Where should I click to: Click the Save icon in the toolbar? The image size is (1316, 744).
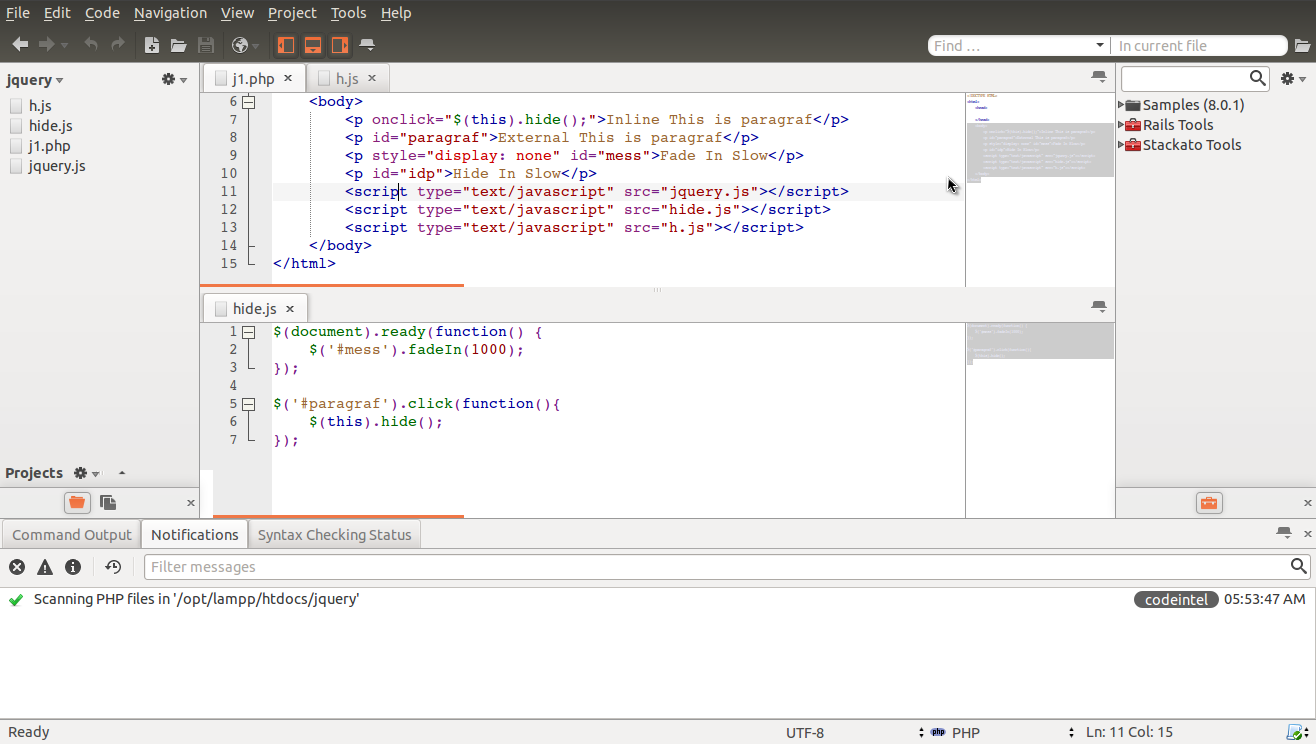207,45
